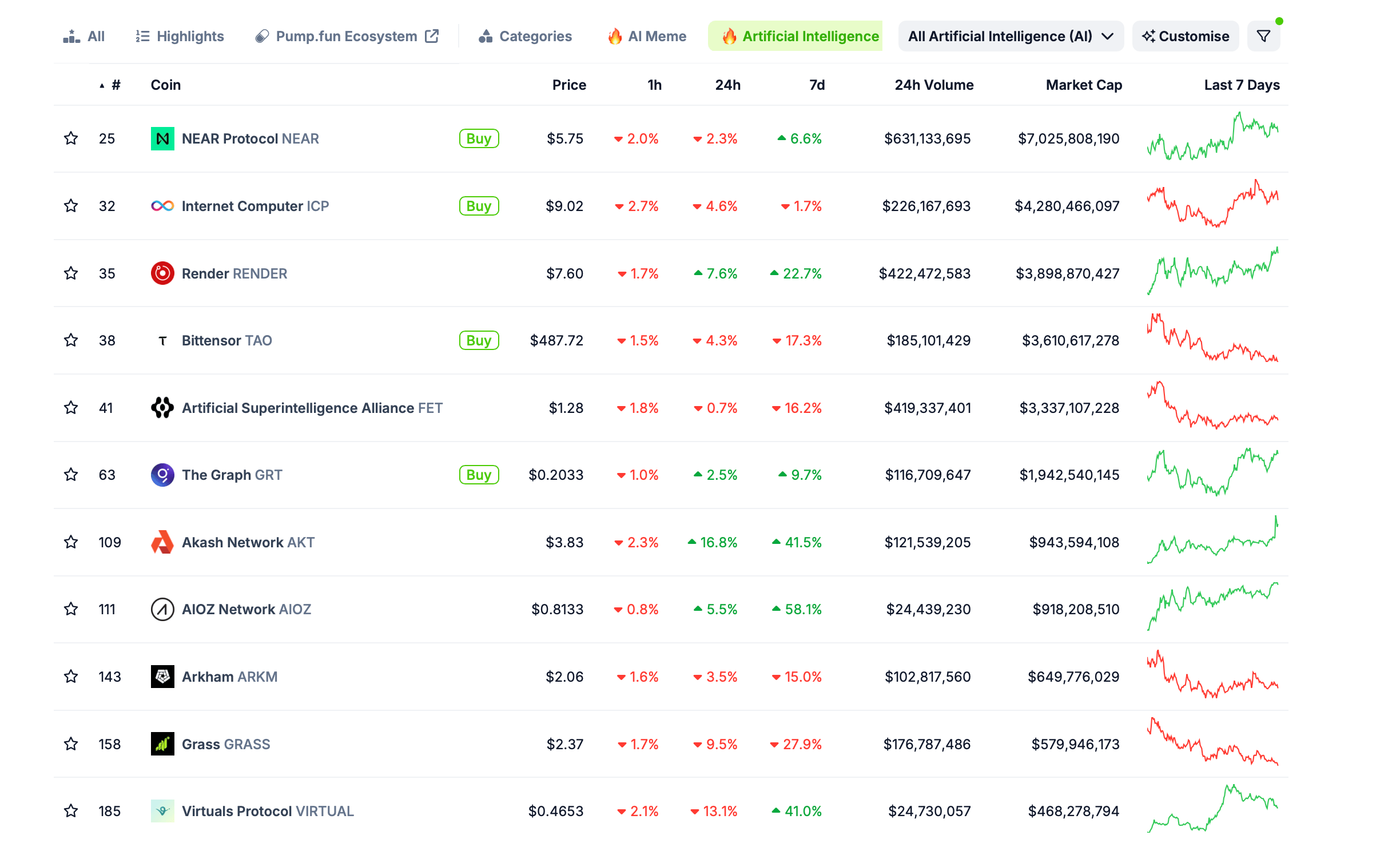Screen dimensions: 1400x843
Task: Favorite Internet Computer with star
Action: pos(71,206)
